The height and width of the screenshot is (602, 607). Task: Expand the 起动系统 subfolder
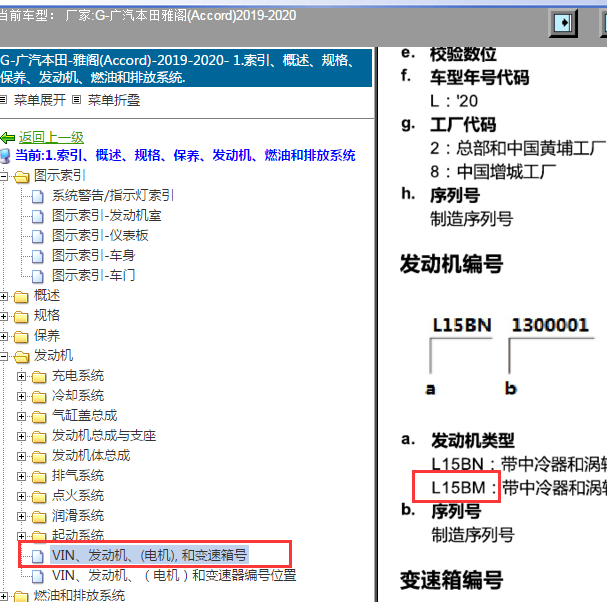point(22,536)
